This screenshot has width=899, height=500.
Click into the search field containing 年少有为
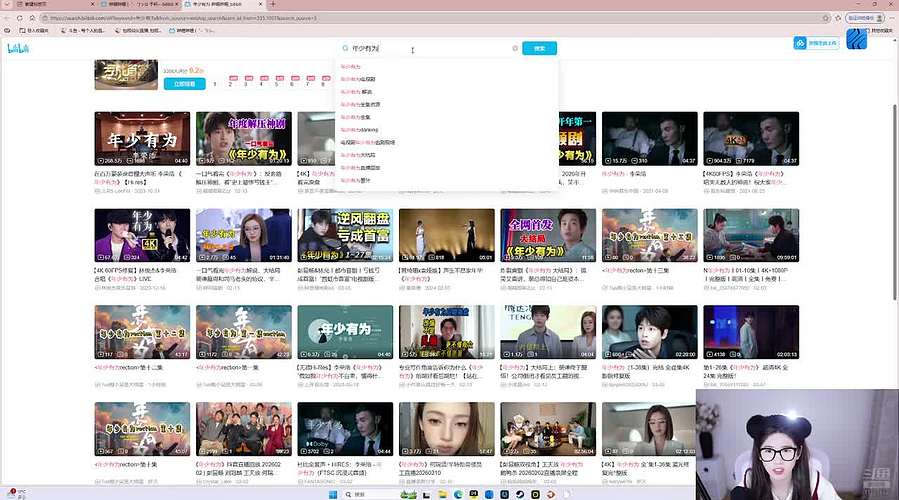point(430,48)
